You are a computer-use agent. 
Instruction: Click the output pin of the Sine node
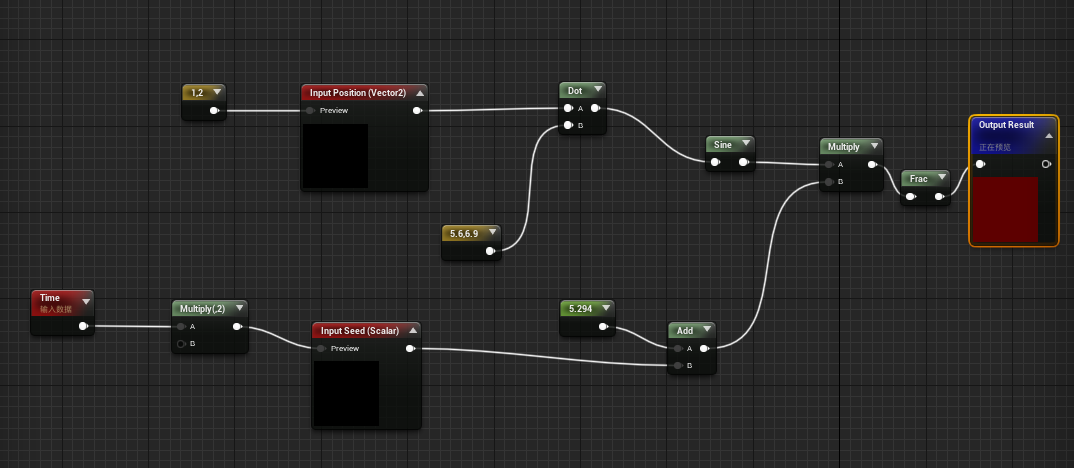click(743, 162)
